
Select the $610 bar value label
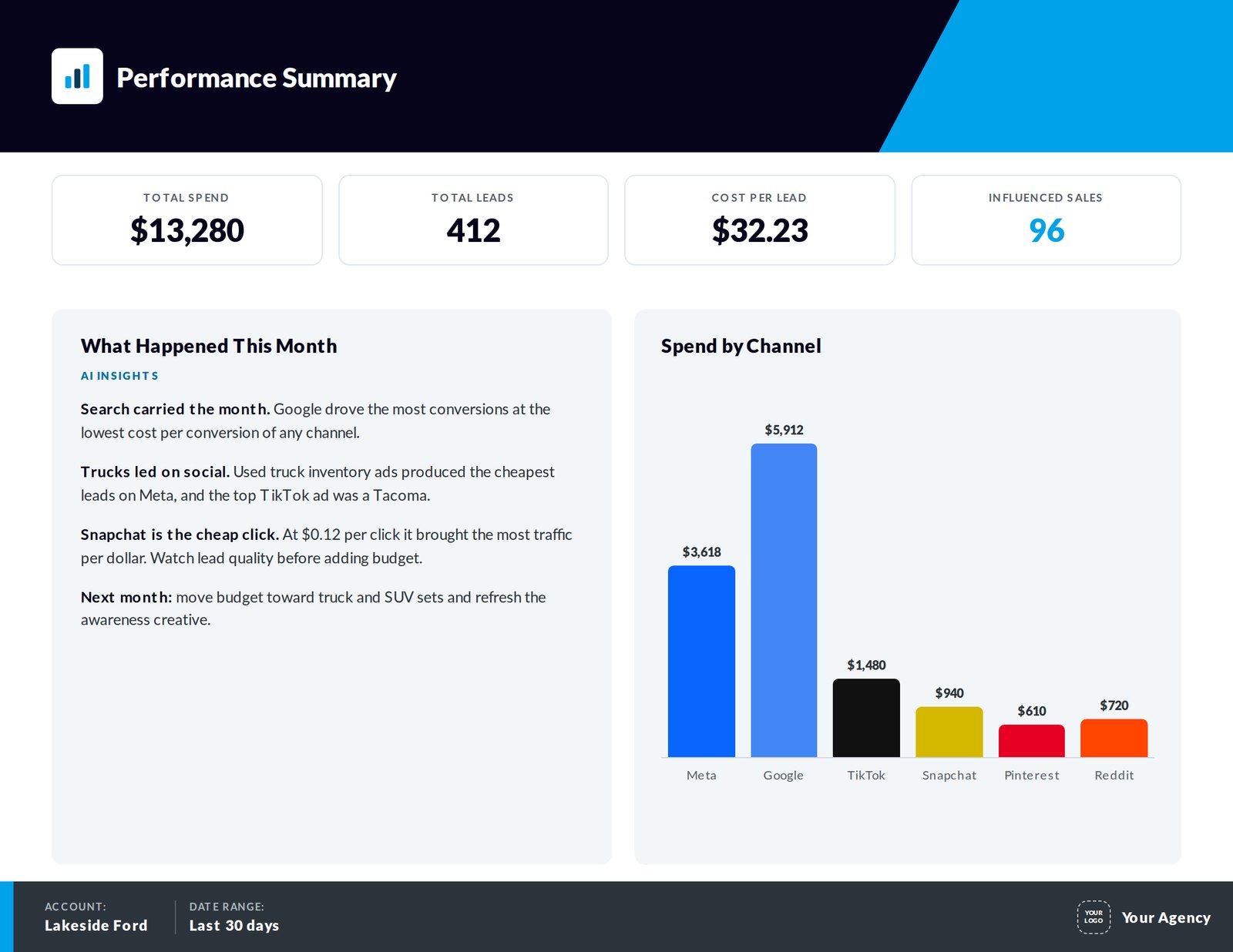click(x=1032, y=711)
